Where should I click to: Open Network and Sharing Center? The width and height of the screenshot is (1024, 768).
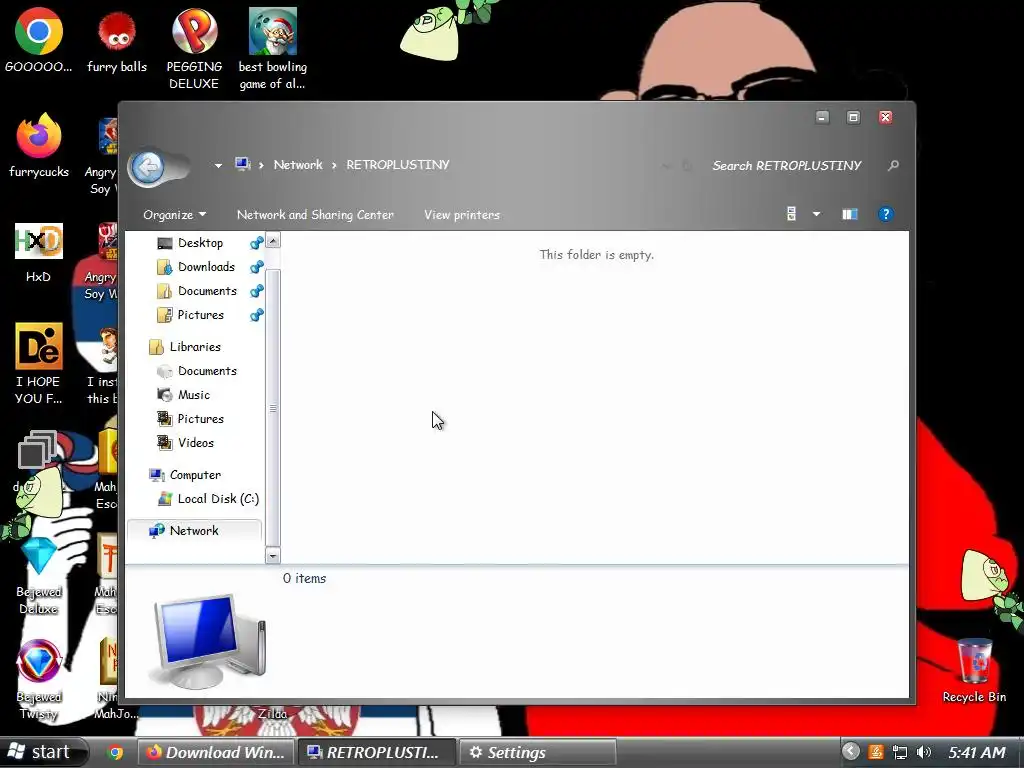coord(315,215)
